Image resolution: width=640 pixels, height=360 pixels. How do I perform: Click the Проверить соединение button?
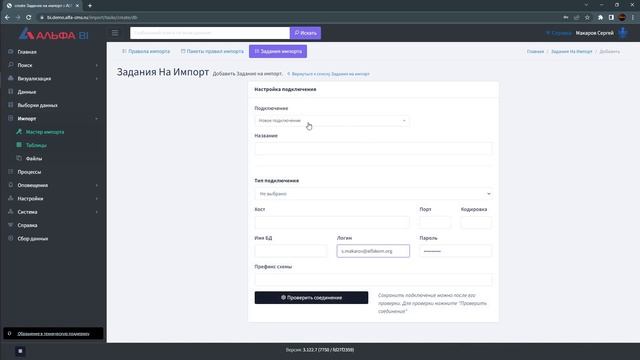pyautogui.click(x=311, y=298)
